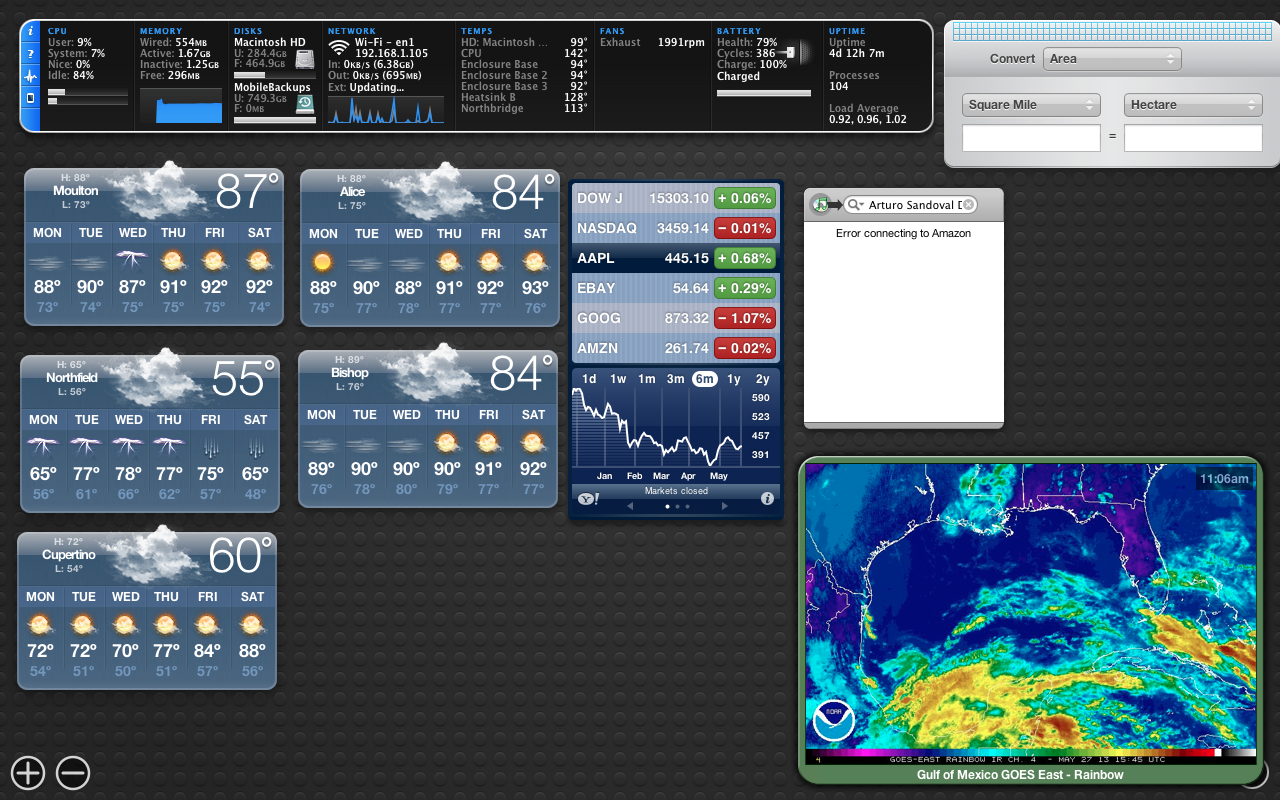Click Northfield Friday rain icon
This screenshot has height=800, width=1280.
(x=210, y=446)
